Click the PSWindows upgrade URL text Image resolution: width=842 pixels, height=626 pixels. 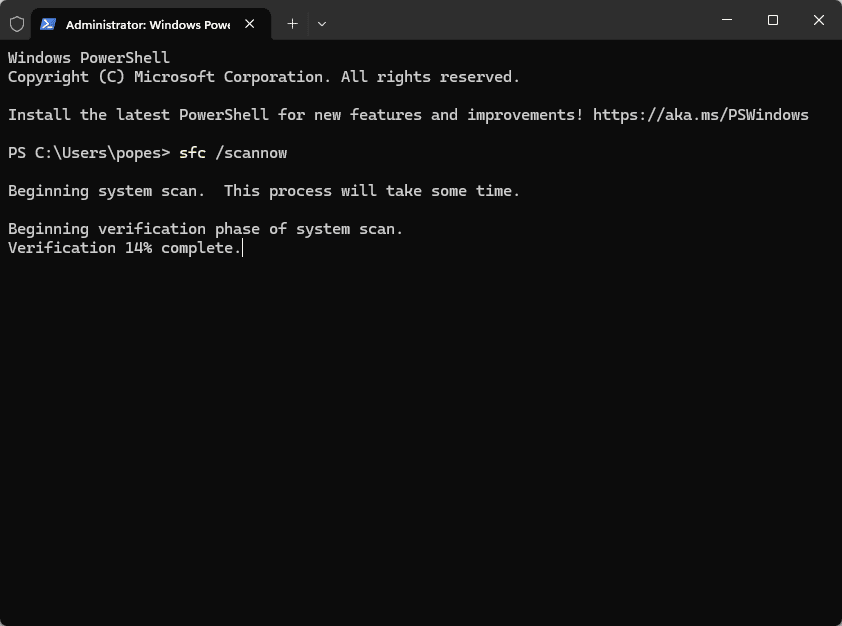pos(700,114)
